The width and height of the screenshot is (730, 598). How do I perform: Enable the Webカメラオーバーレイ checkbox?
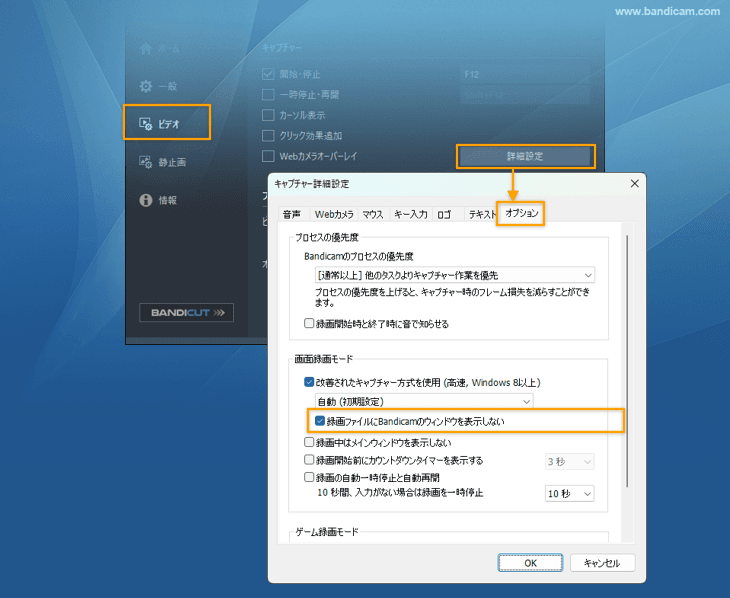click(268, 156)
